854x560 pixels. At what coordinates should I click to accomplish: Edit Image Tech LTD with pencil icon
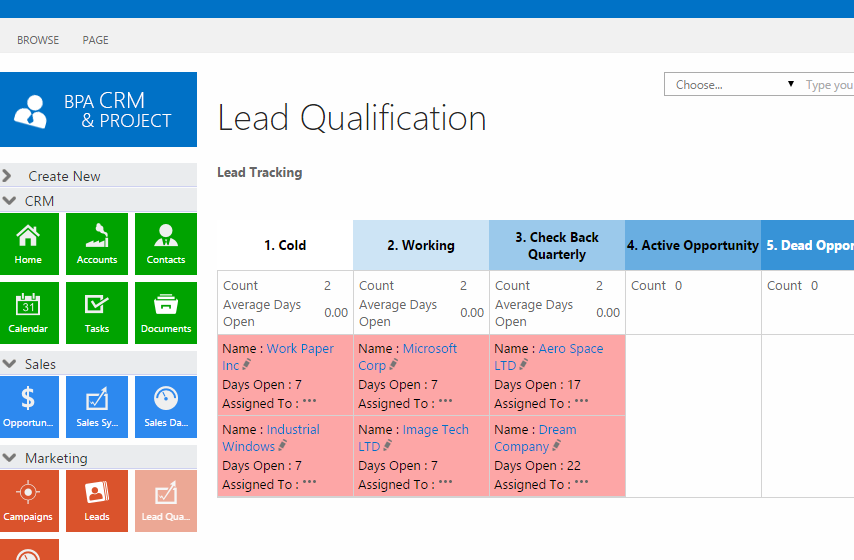pos(387,445)
